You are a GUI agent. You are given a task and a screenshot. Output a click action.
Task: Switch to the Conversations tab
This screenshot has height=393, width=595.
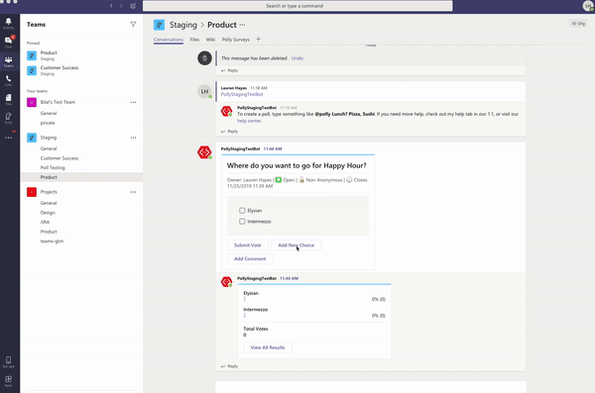coord(168,39)
